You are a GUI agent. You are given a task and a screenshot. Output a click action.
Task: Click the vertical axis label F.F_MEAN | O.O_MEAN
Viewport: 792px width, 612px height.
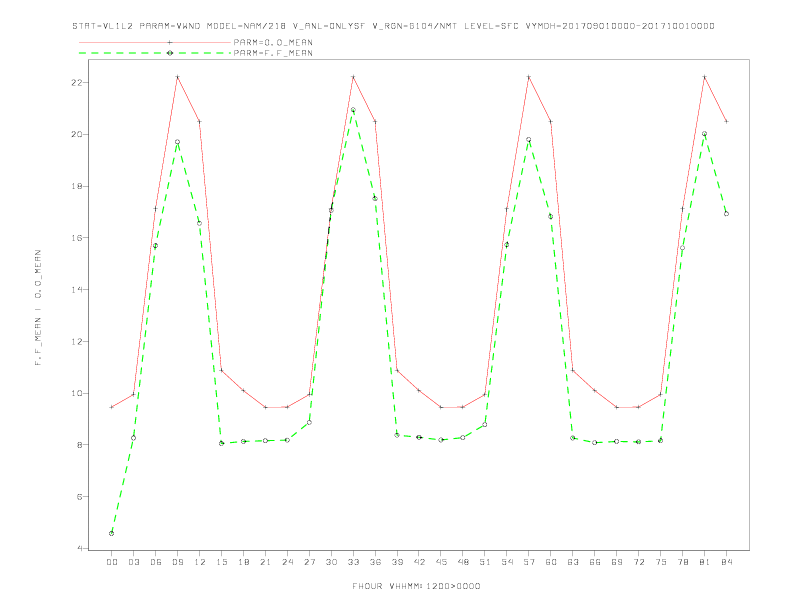click(x=38, y=308)
